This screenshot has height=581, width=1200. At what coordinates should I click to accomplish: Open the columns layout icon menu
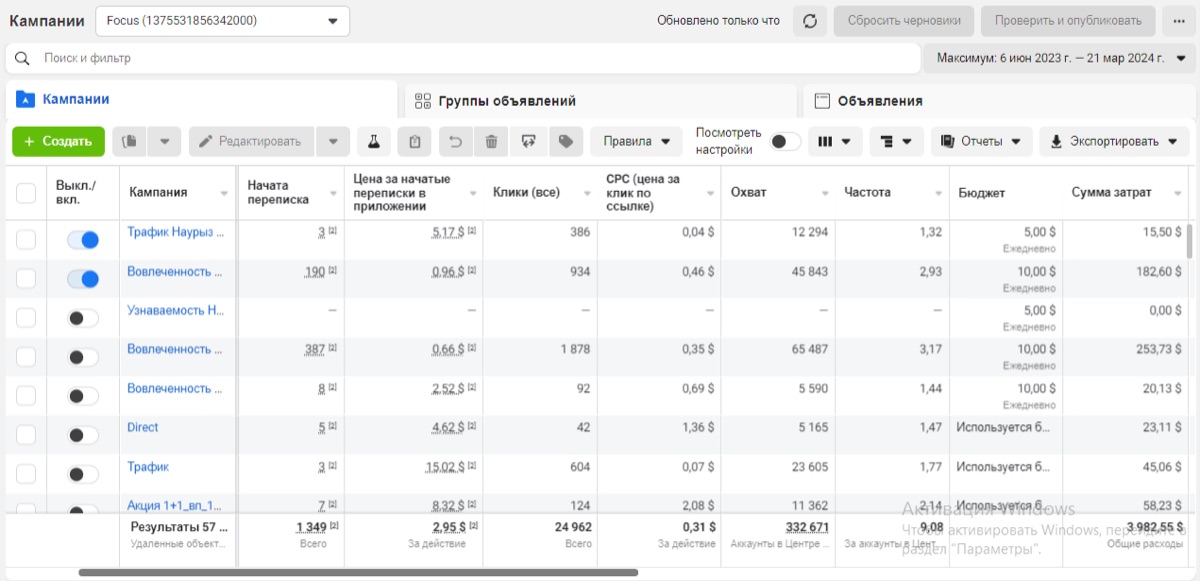[835, 141]
